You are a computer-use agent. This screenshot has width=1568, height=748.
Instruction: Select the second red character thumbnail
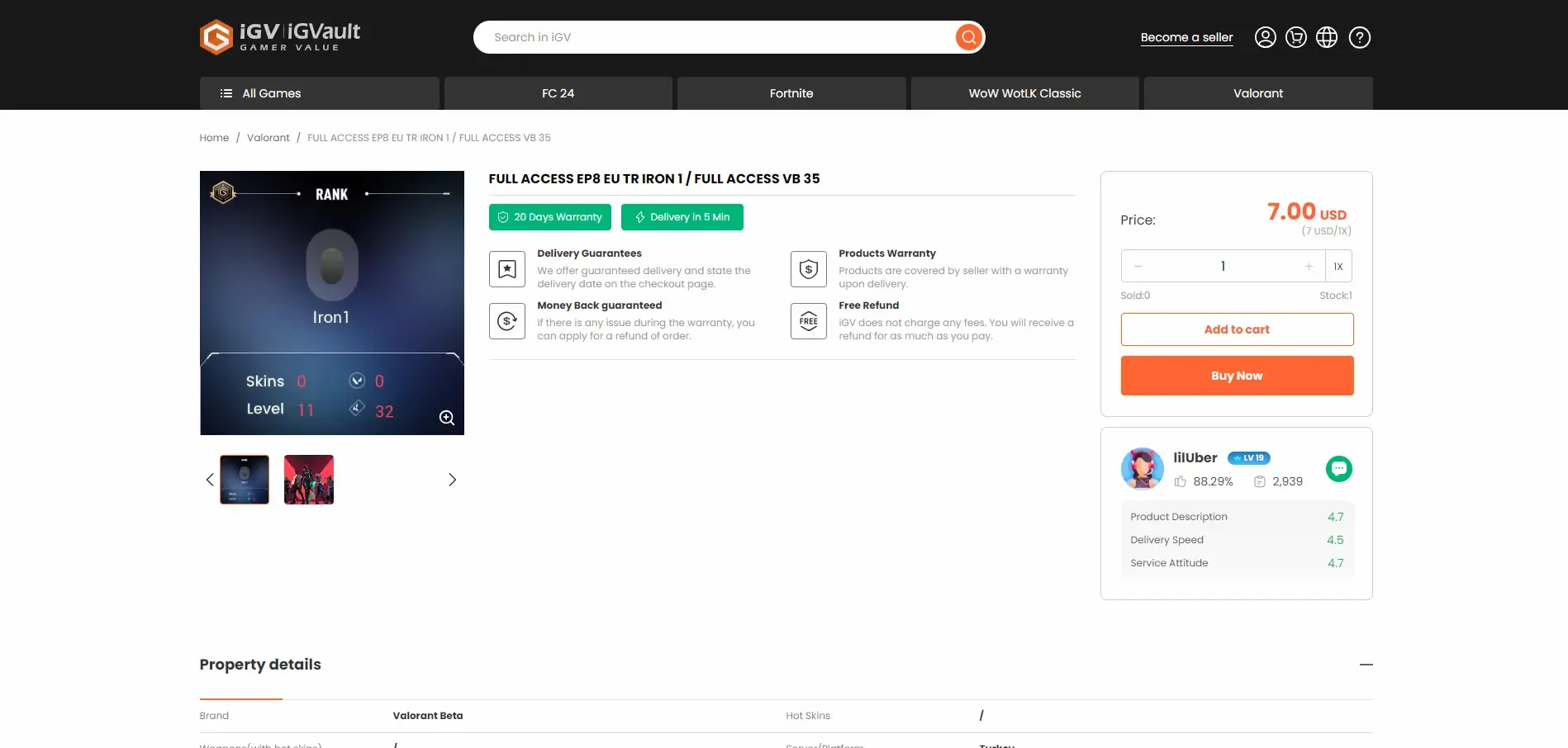[x=308, y=480]
